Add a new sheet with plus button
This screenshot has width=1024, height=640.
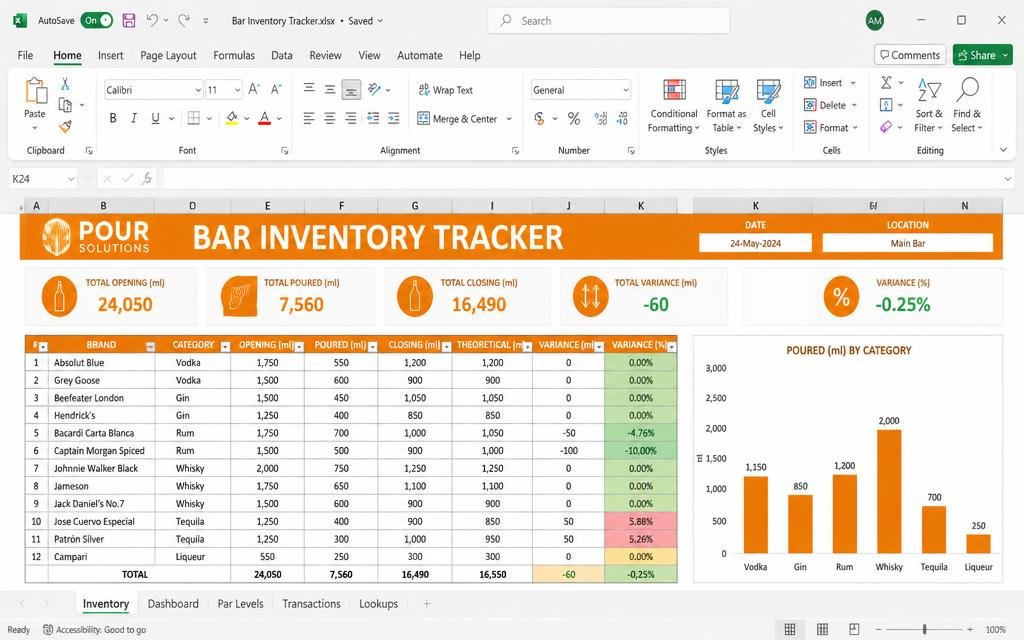pyautogui.click(x=426, y=604)
